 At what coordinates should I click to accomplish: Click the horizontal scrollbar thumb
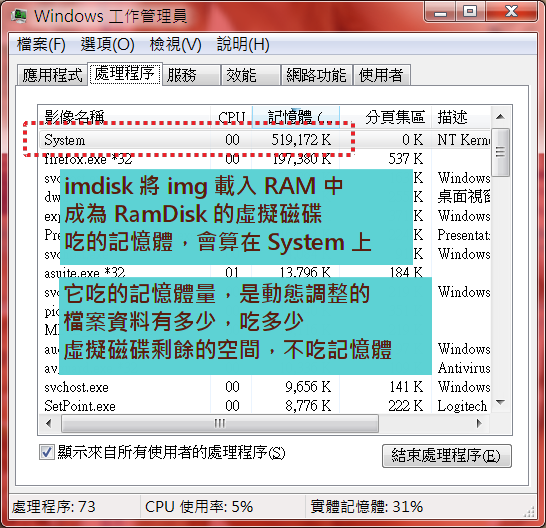tap(220, 424)
